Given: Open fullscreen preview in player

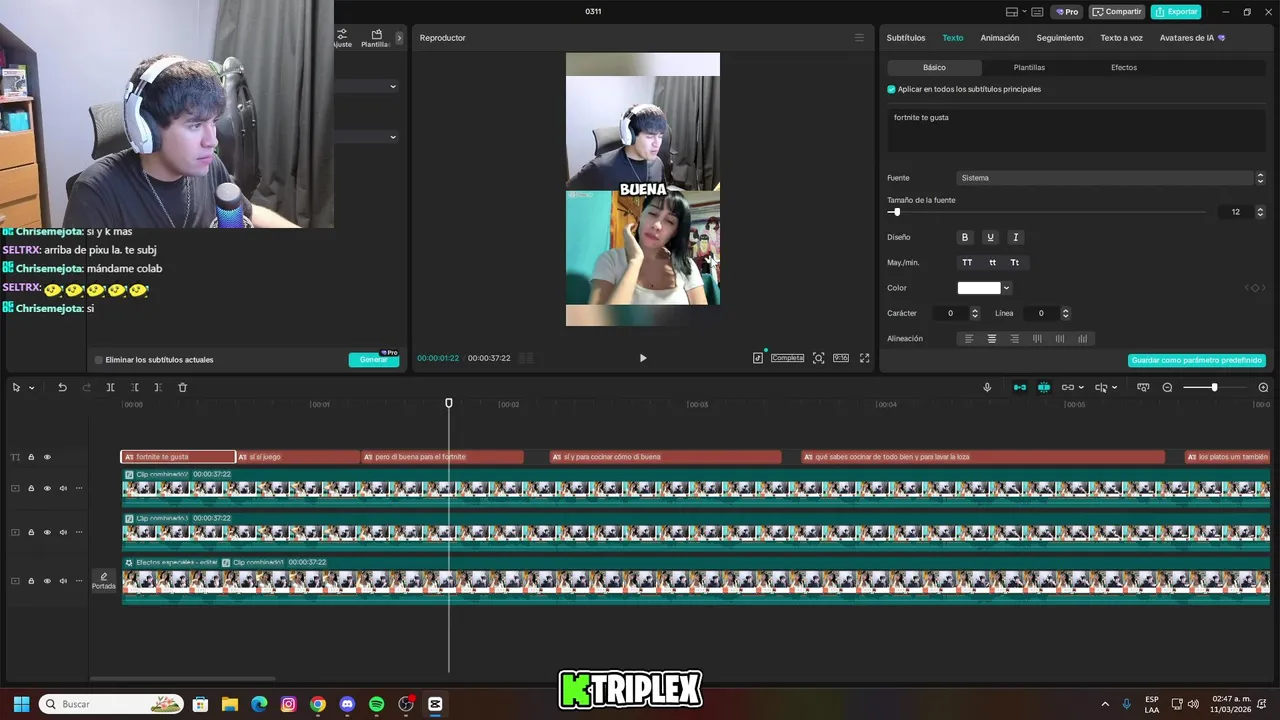Looking at the screenshot, I should [865, 358].
